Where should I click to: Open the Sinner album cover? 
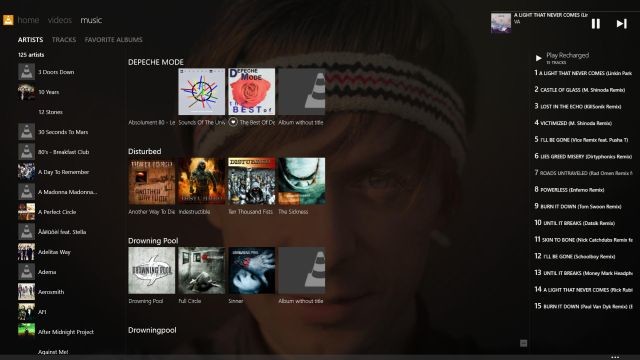click(251, 270)
